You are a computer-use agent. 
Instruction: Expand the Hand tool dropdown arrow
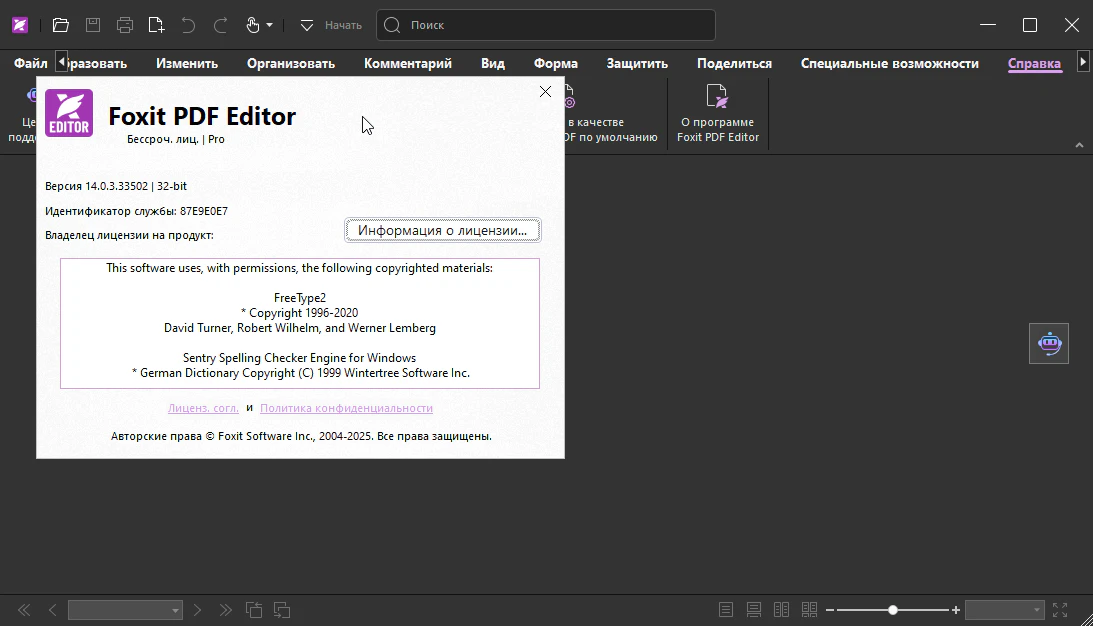point(269,25)
